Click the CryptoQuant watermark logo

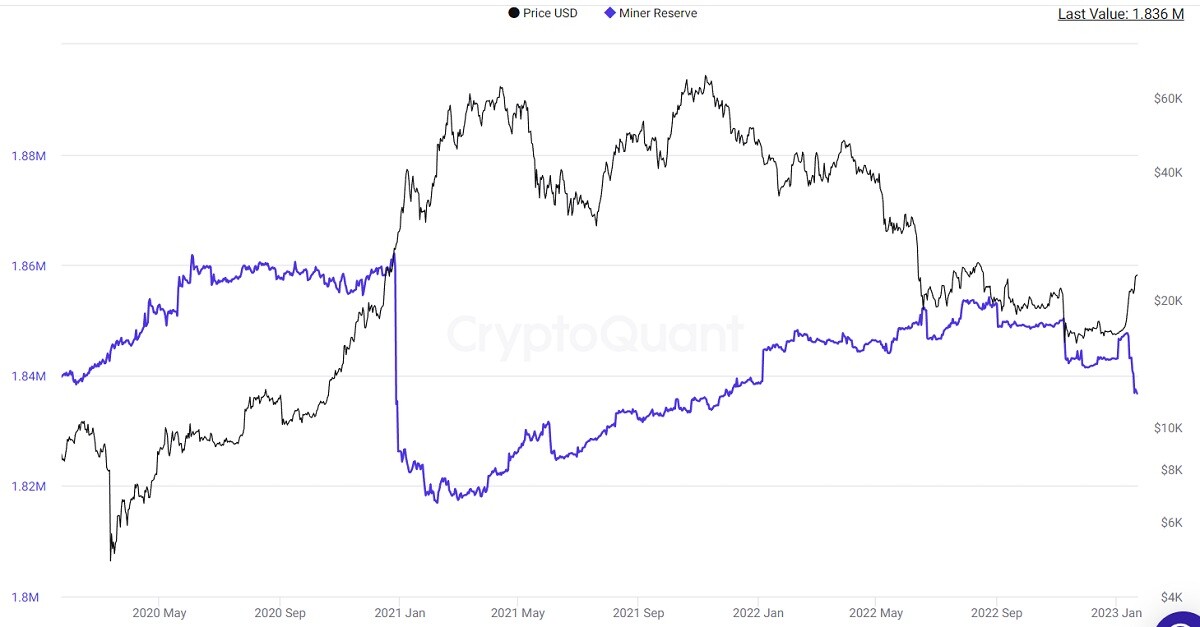tap(595, 334)
